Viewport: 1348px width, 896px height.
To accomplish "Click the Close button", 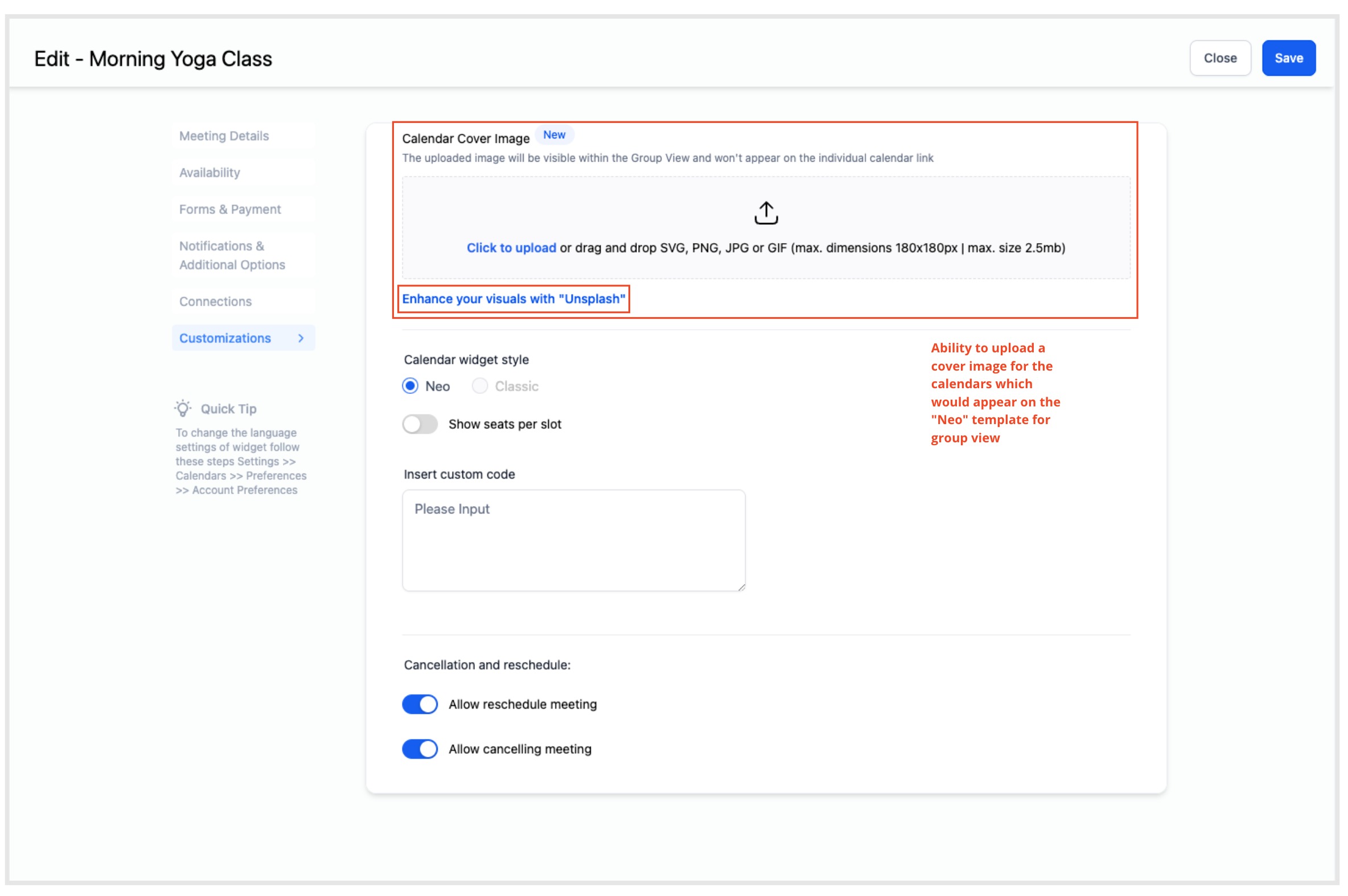I will click(1219, 58).
